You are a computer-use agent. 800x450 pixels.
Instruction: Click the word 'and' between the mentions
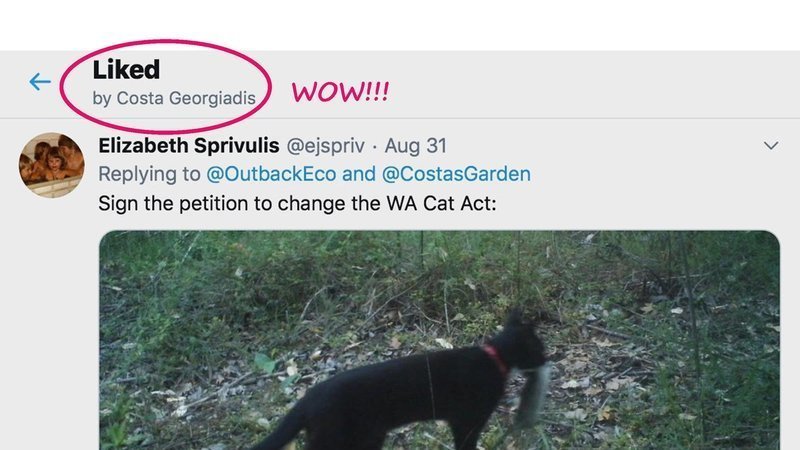359,174
